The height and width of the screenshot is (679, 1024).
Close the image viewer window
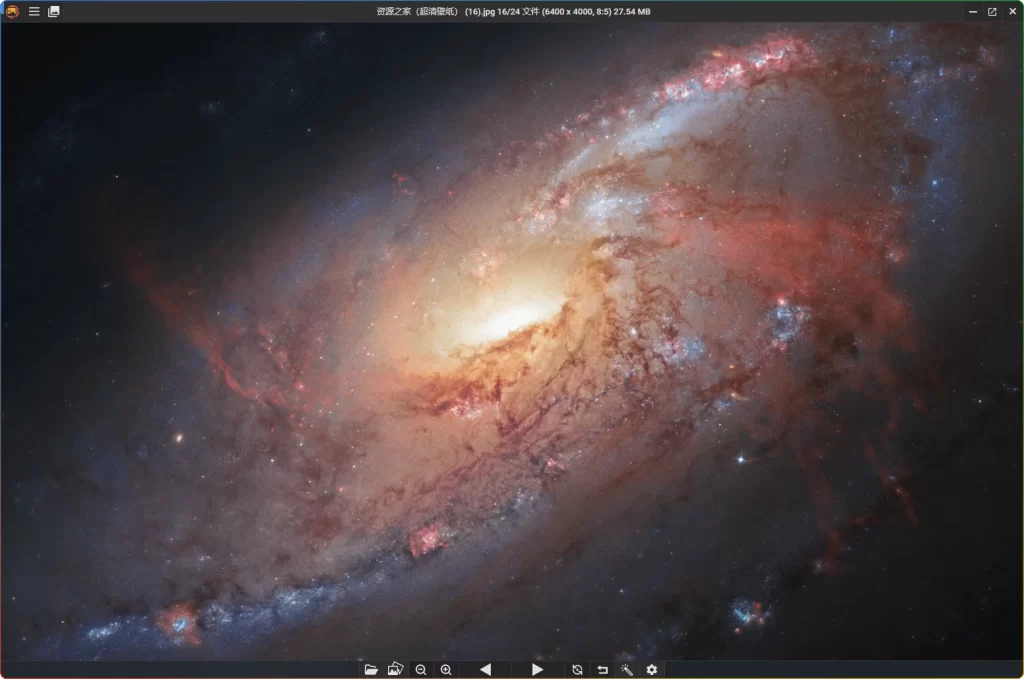(1011, 11)
